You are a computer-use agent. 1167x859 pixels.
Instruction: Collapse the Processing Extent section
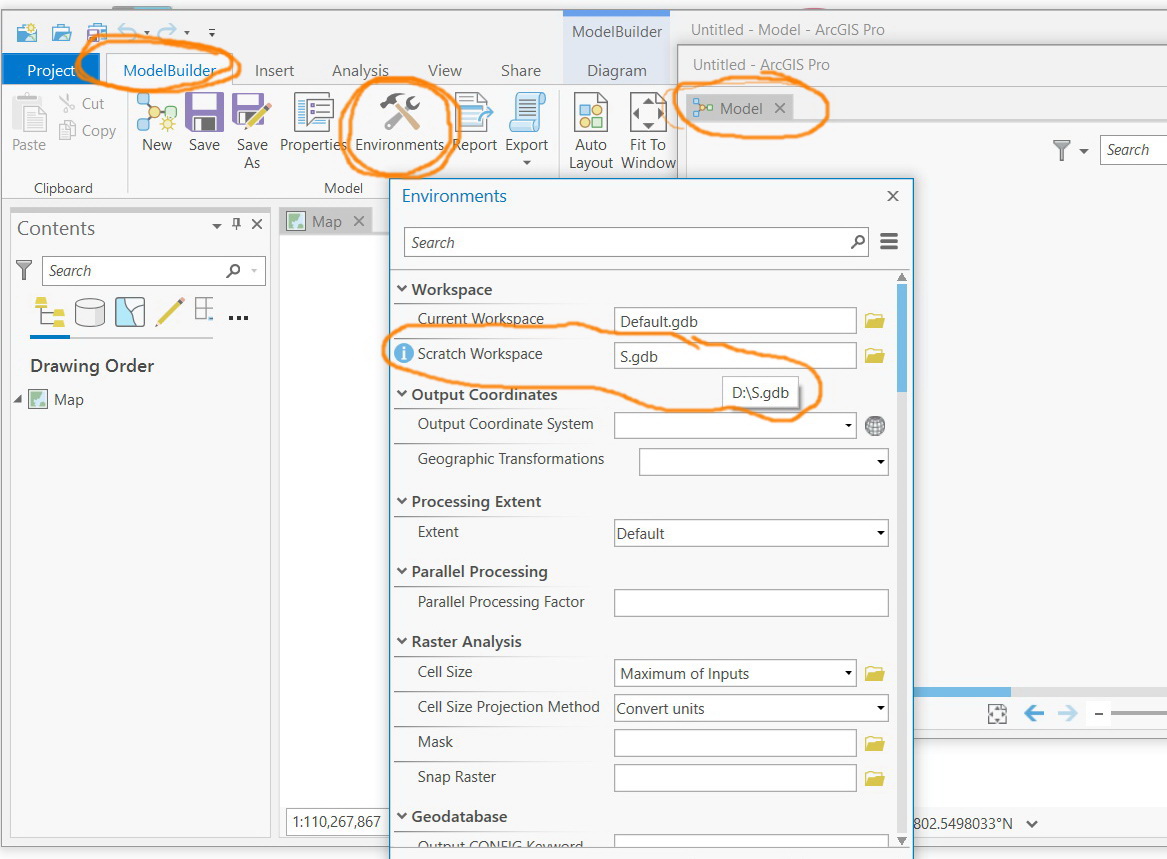(402, 501)
